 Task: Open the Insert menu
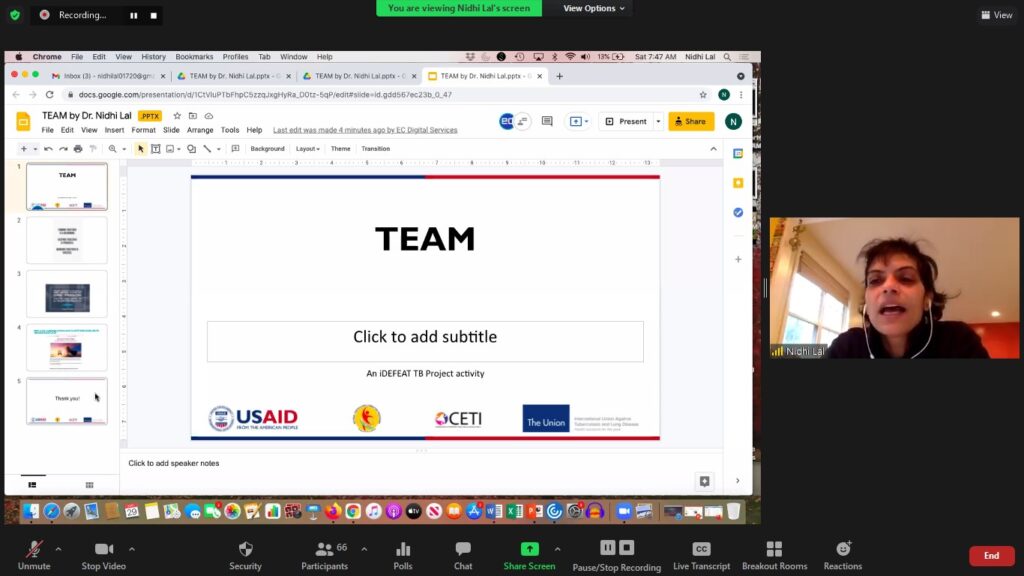[x=114, y=130]
